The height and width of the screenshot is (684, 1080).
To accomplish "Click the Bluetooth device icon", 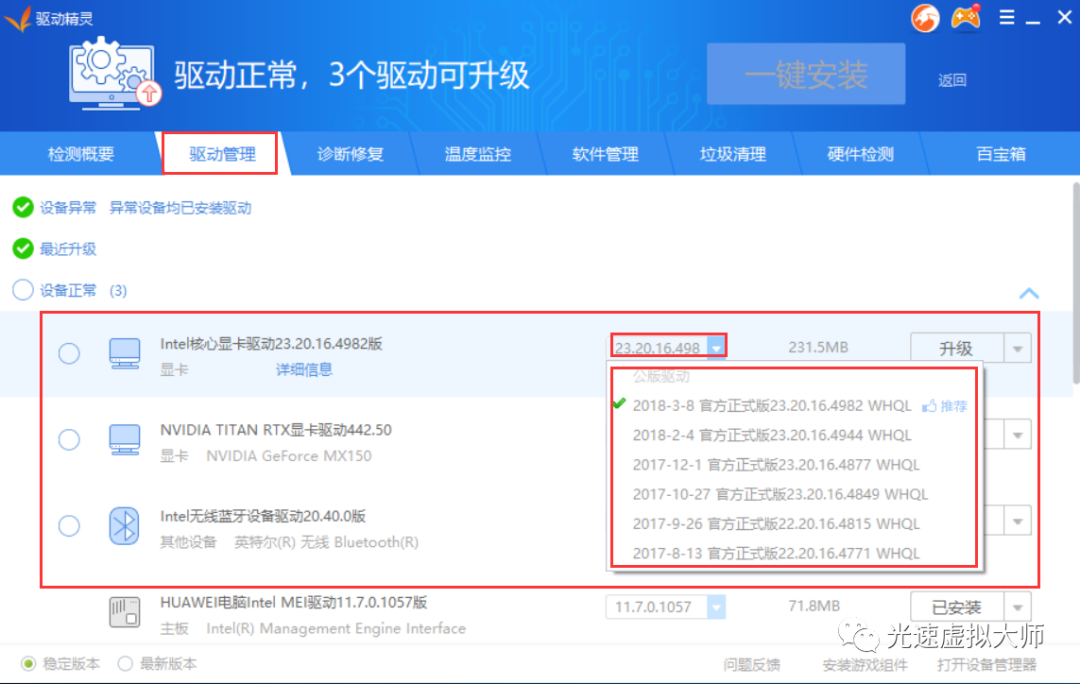I will 125,526.
